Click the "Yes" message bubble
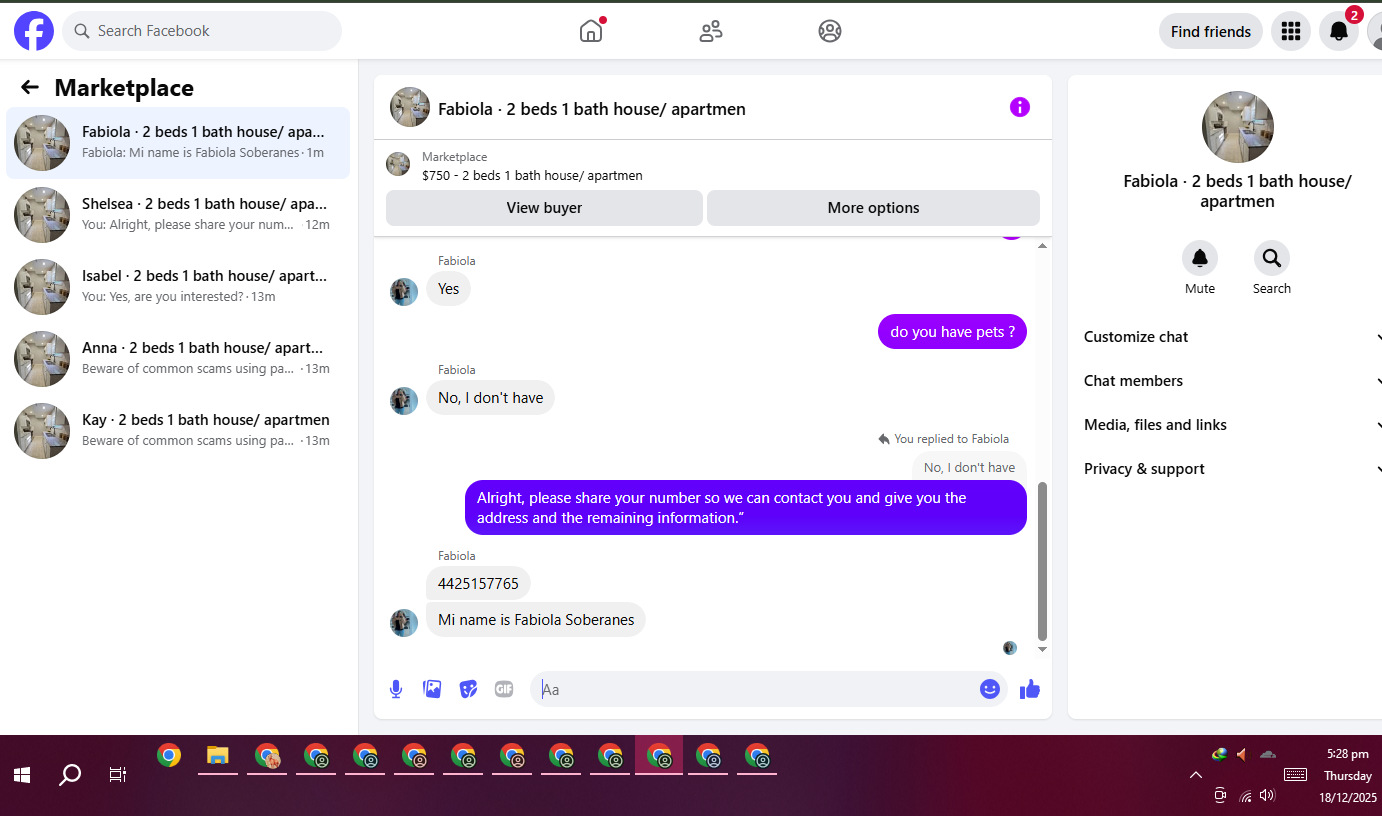The height and width of the screenshot is (816, 1382). coord(449,289)
